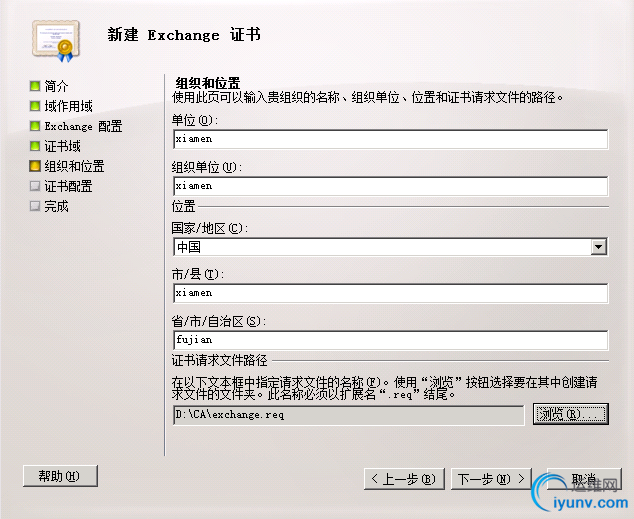Click the green status icon beside 域作用域
634x519 pixels.
pos(35,106)
